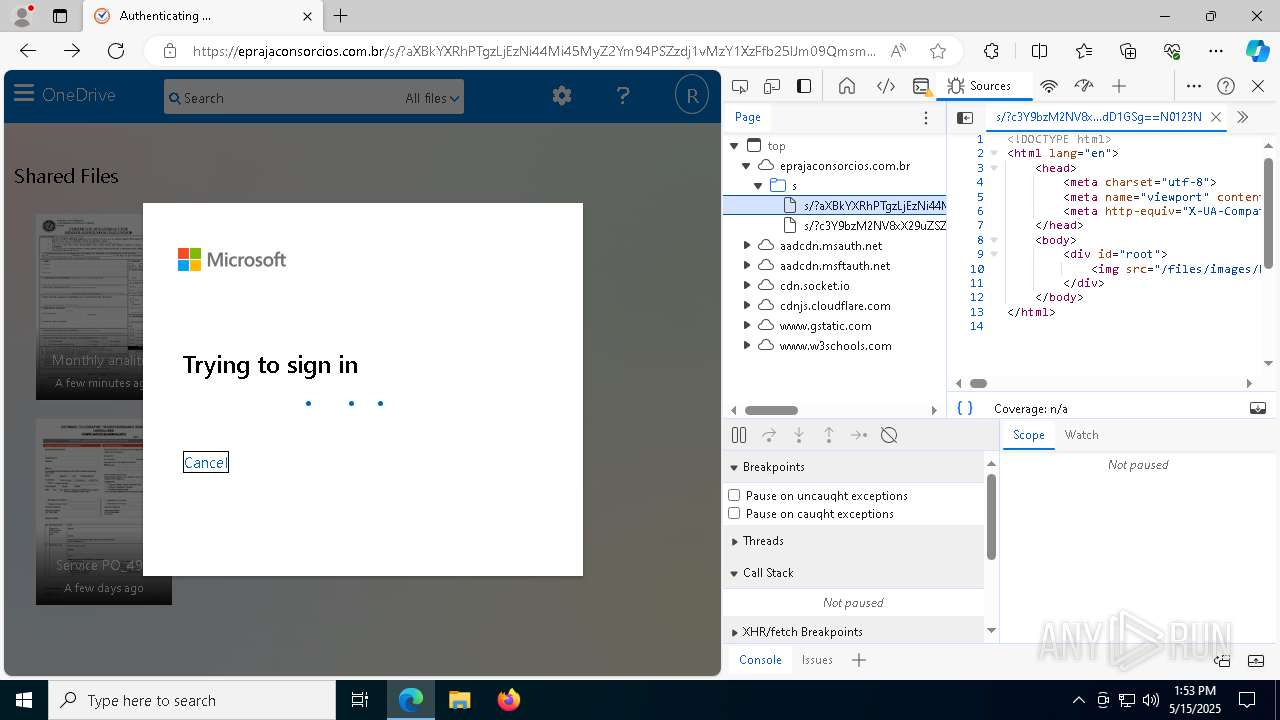Switch to the Watch tab
The width and height of the screenshot is (1280, 720).
click(1081, 435)
